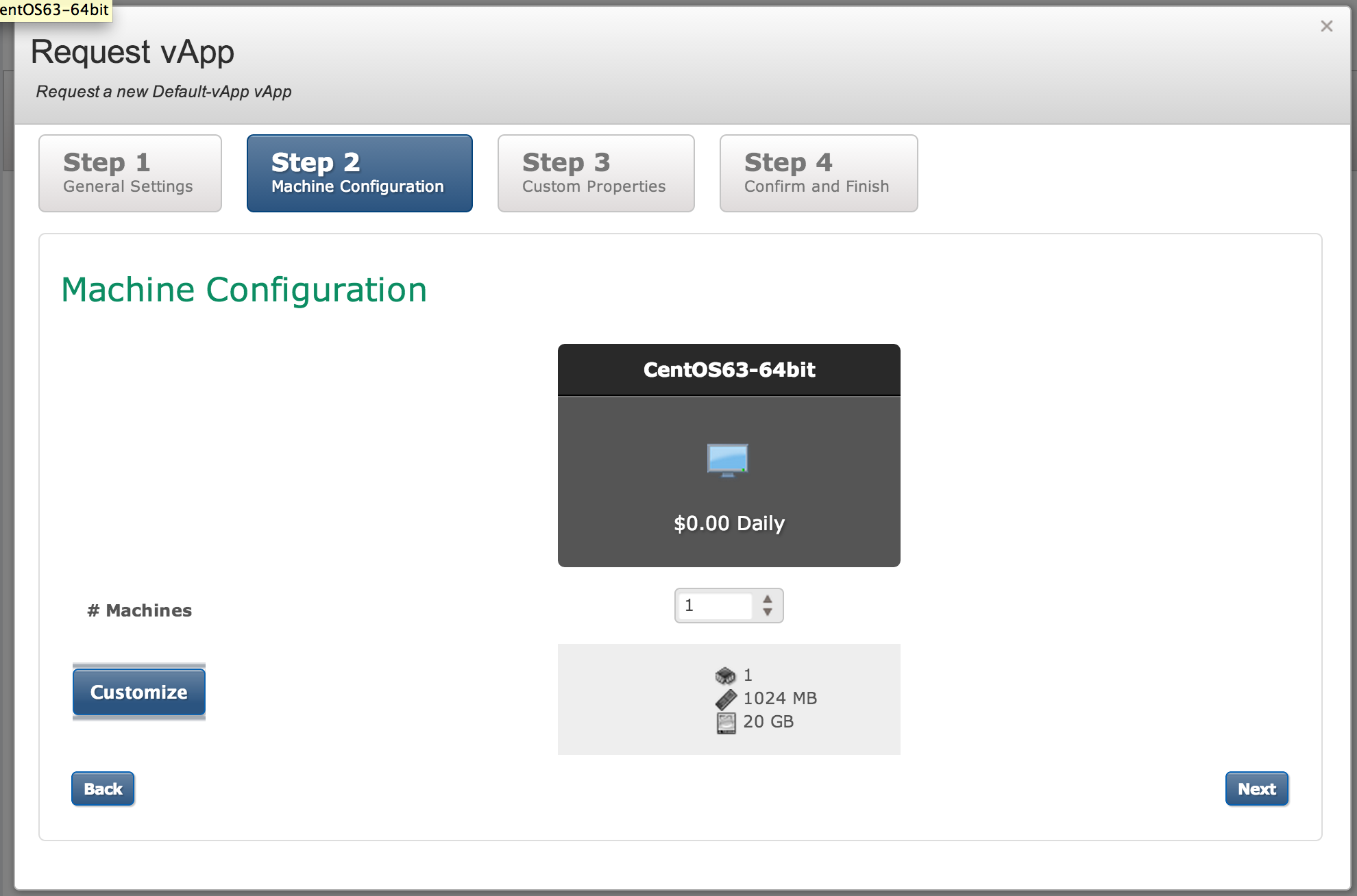1357x896 pixels.
Task: Open Step 4 Confirm and Finish
Action: point(818,173)
